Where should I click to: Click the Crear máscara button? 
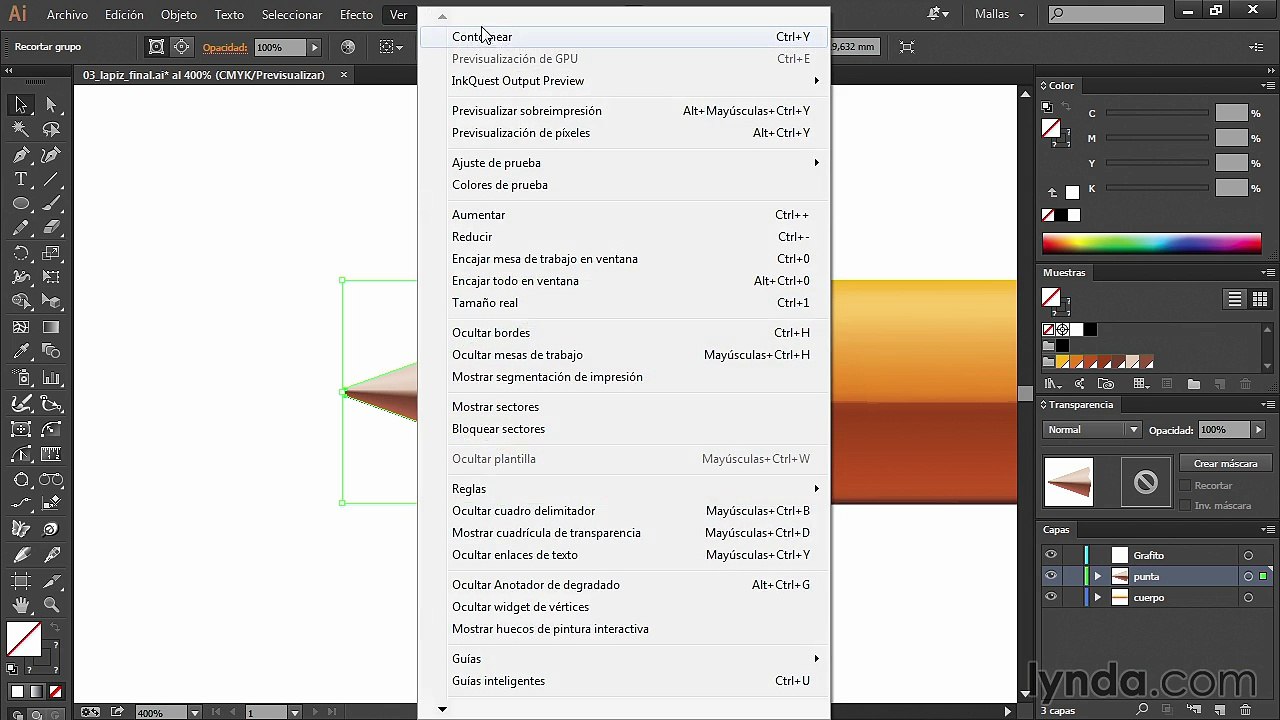(1225, 464)
